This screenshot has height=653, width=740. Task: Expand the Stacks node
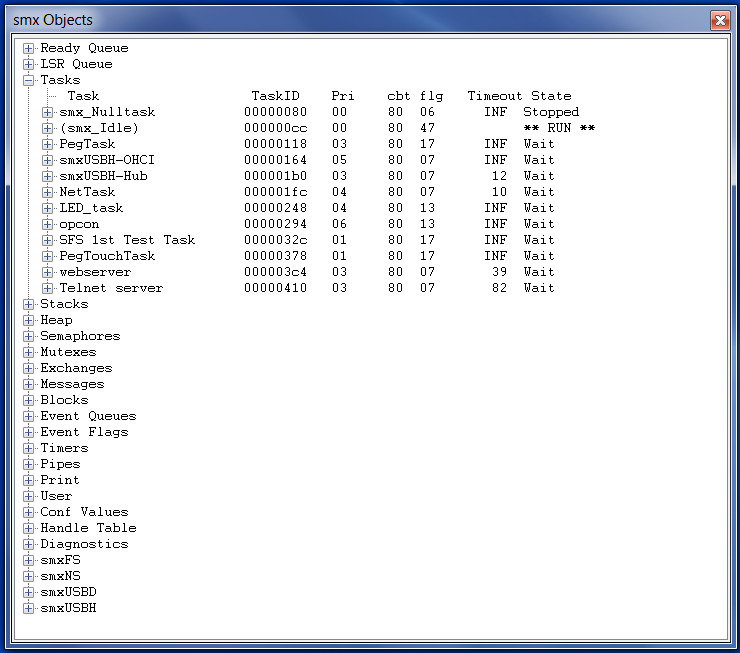[28, 304]
